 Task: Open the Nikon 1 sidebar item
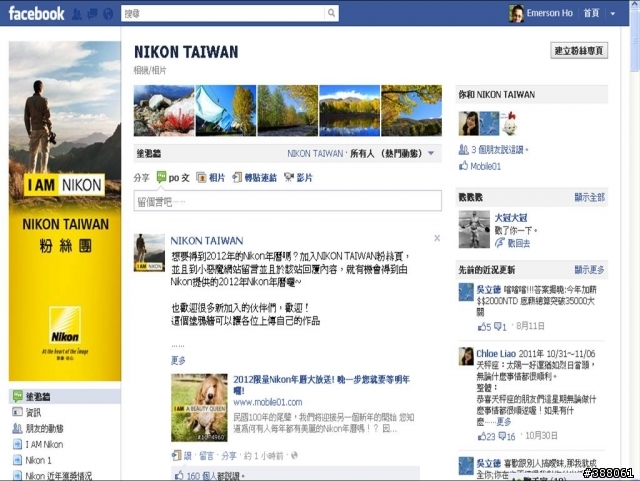coord(32,460)
